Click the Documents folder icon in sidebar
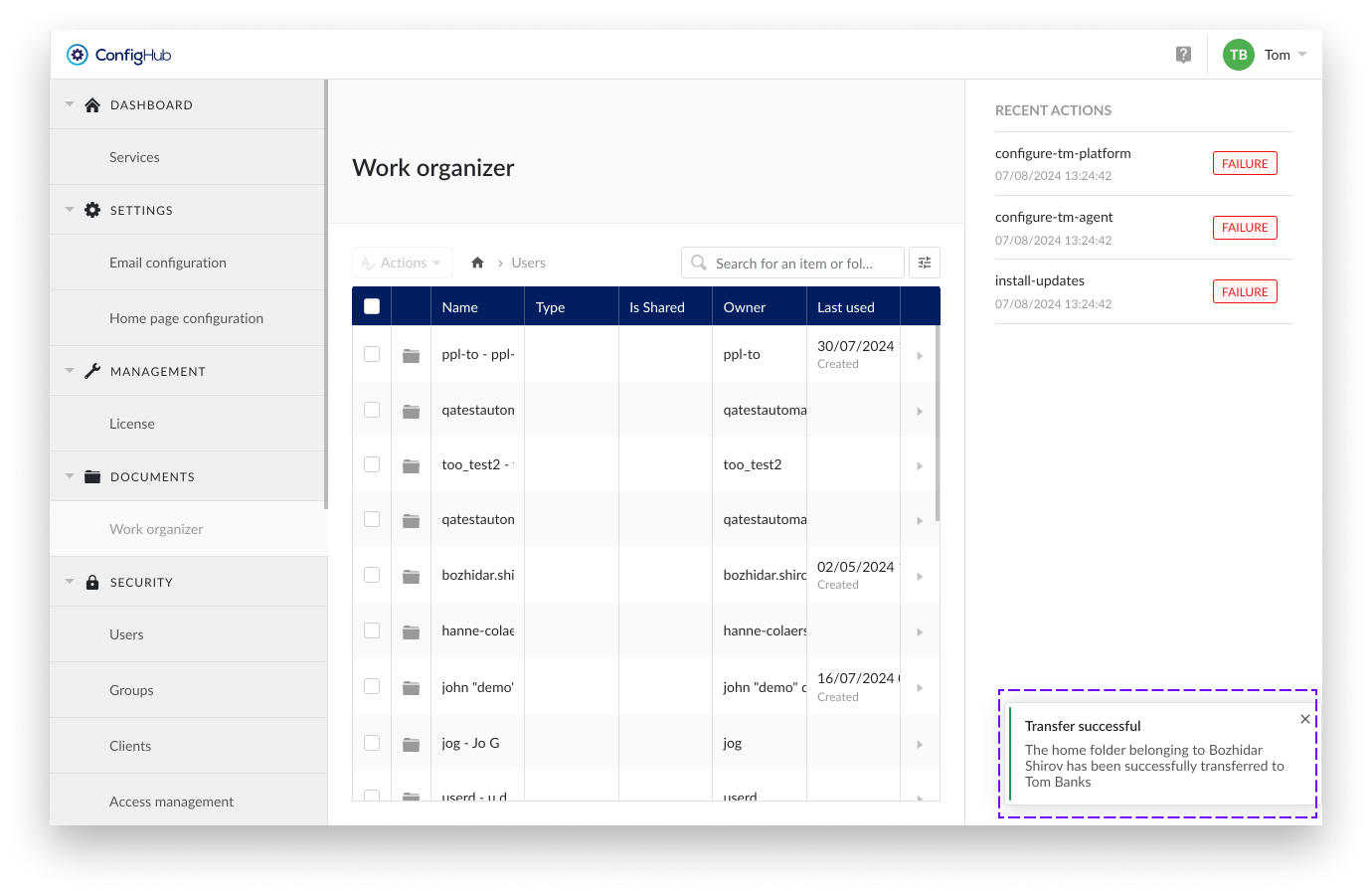Screen dimensions: 1372x895 (x=91, y=476)
